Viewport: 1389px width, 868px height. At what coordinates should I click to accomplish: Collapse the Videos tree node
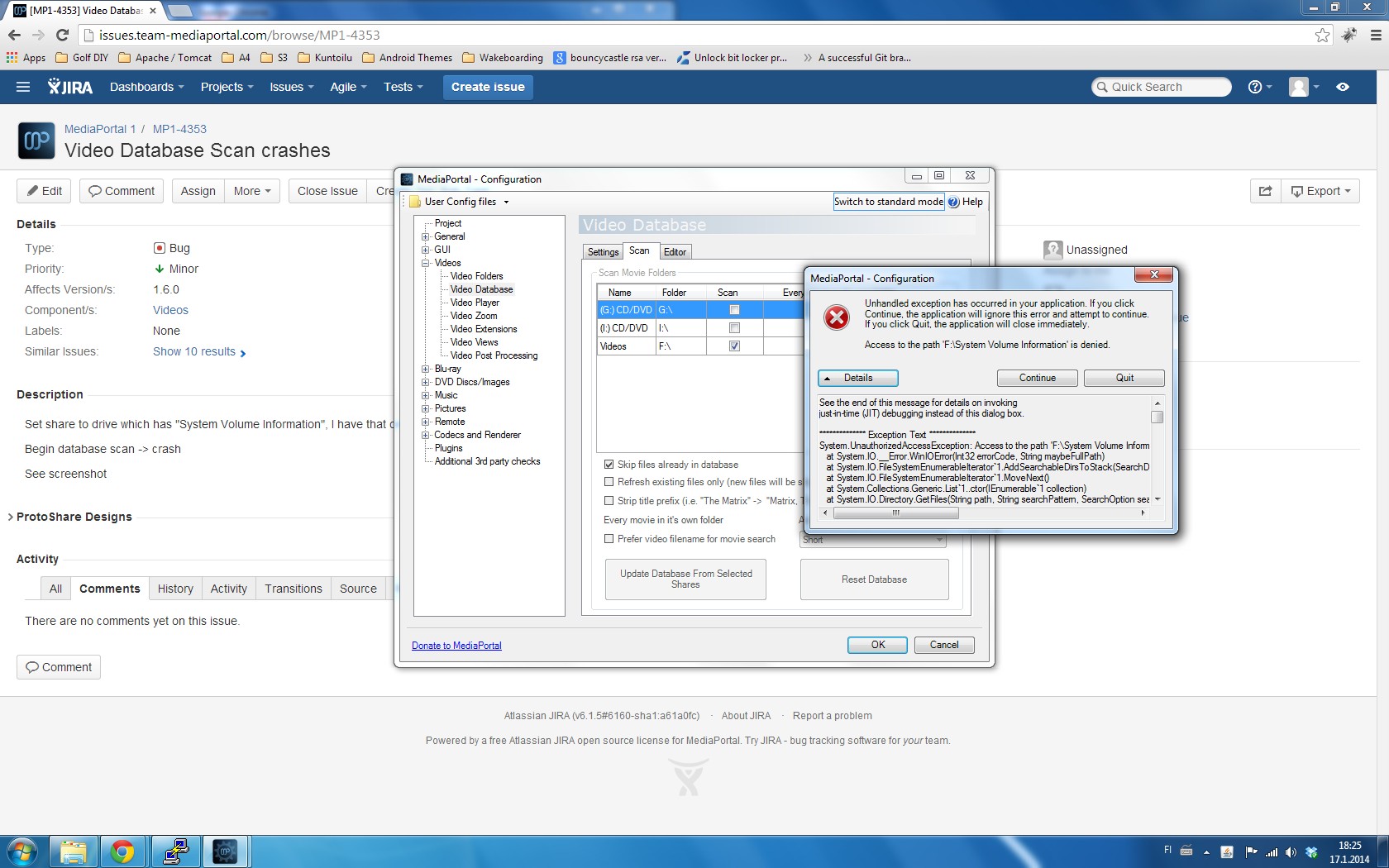coord(425,263)
